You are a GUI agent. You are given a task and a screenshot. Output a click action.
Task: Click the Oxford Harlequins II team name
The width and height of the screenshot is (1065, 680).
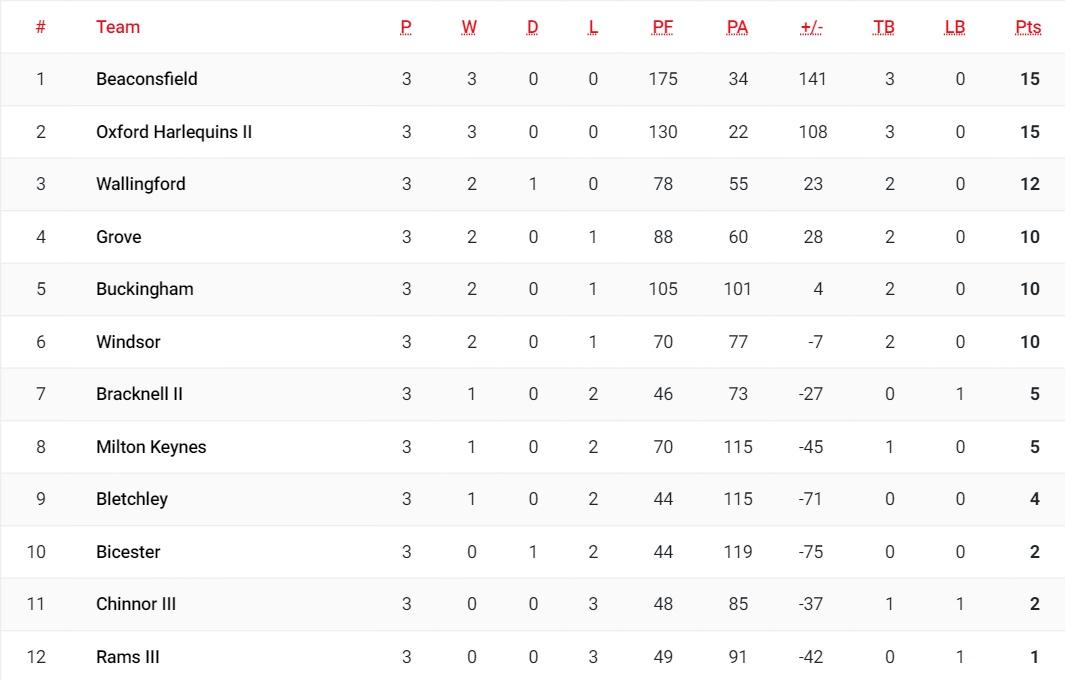[x=174, y=132]
